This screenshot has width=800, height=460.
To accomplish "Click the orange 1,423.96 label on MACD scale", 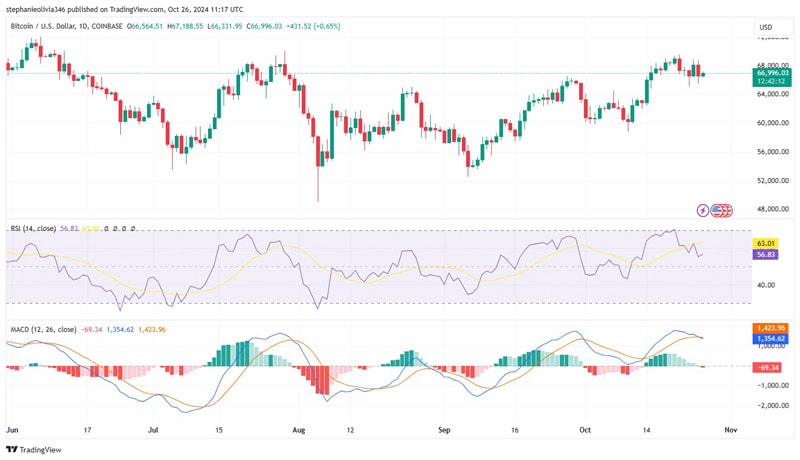I will point(770,328).
